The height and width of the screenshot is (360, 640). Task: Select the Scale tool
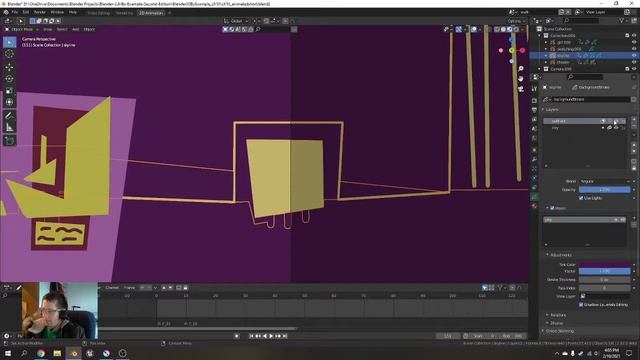pyautogui.click(x=9, y=91)
